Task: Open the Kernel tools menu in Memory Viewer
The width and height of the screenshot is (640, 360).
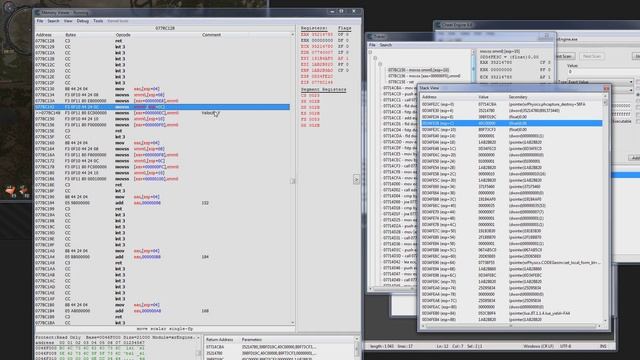Action: (x=118, y=21)
